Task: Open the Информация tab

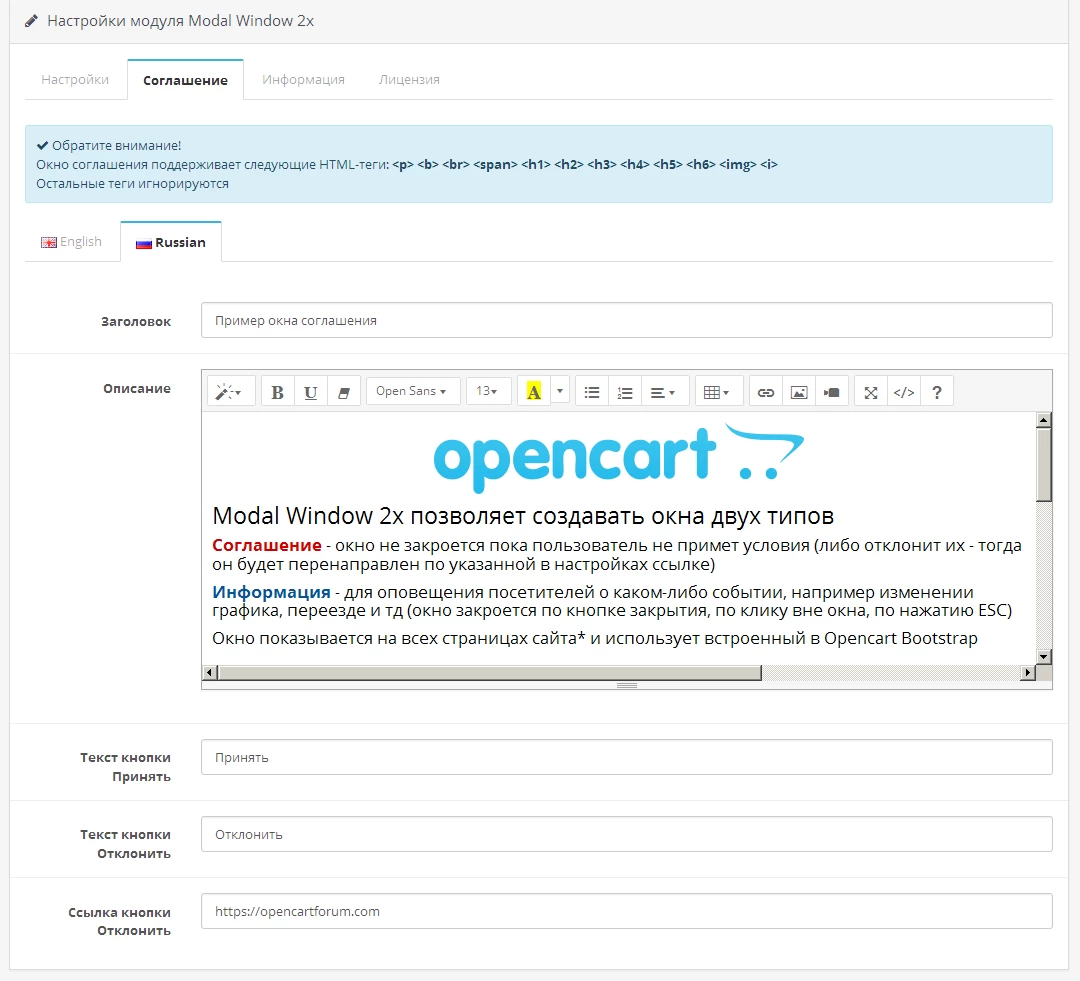Action: point(303,79)
